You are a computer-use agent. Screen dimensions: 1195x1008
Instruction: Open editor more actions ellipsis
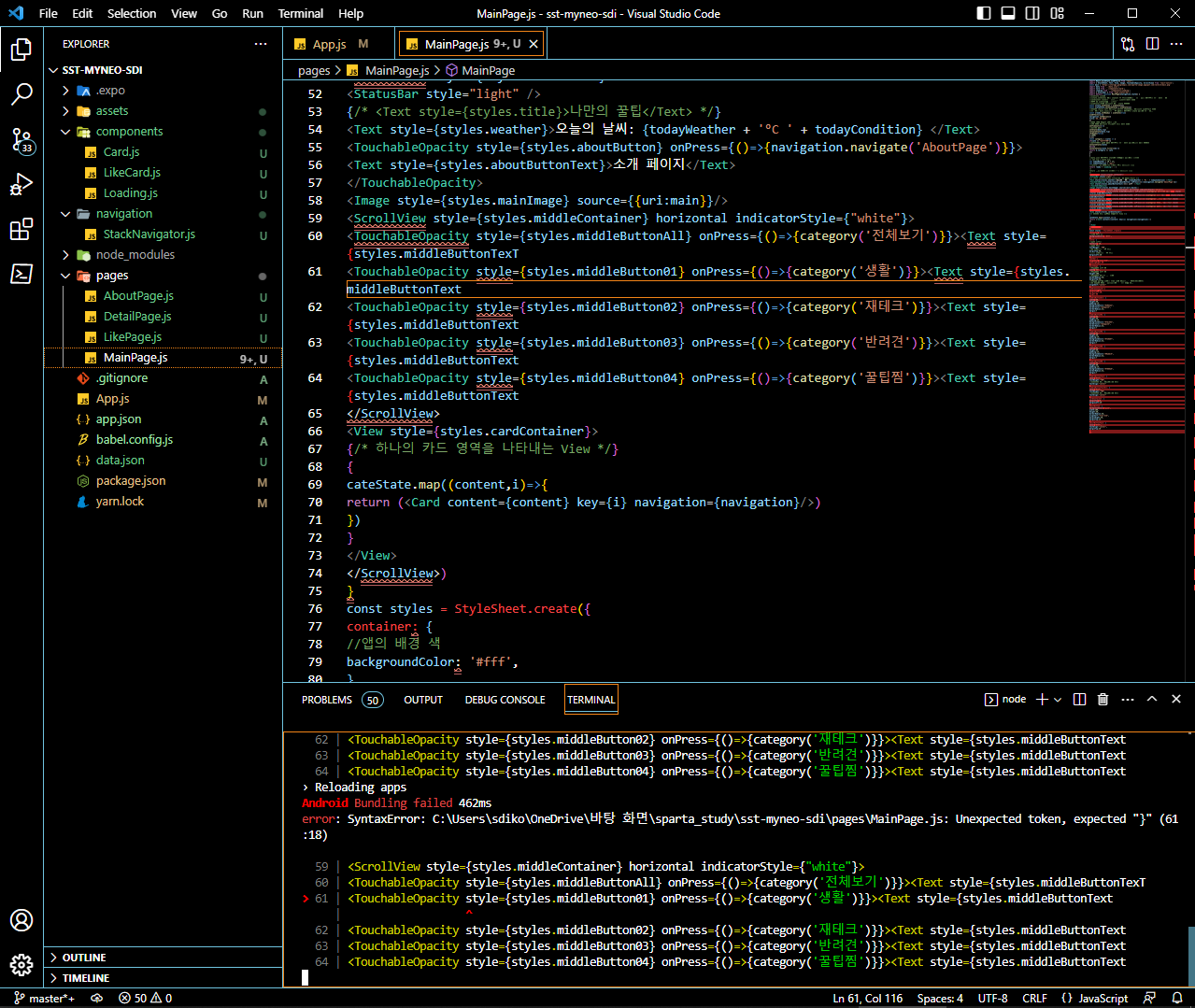coord(1176,44)
